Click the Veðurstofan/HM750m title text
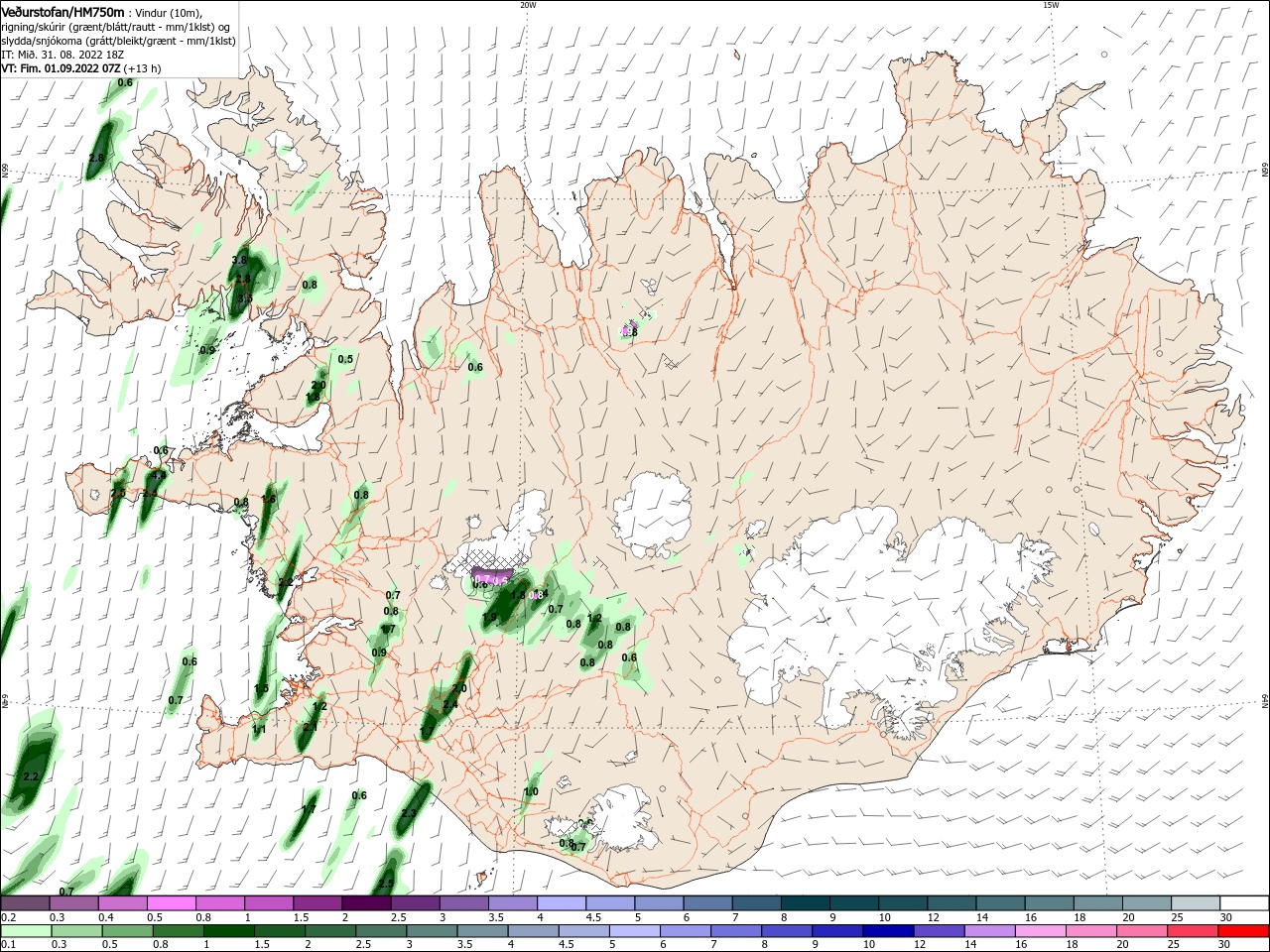Screen dimensions: 1270x952 pyautogui.click(x=63, y=12)
